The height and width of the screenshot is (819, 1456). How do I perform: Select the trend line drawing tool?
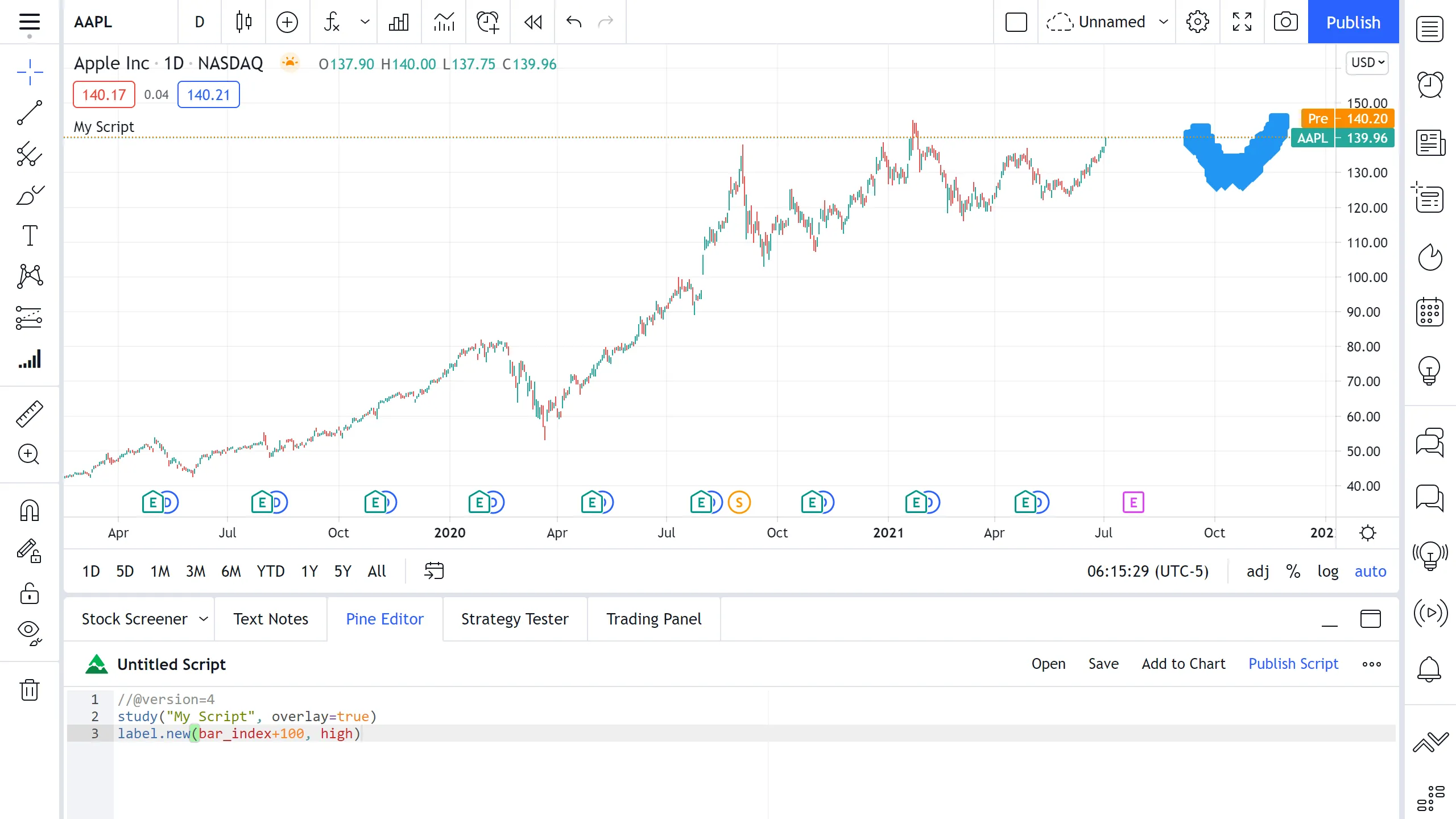click(30, 113)
